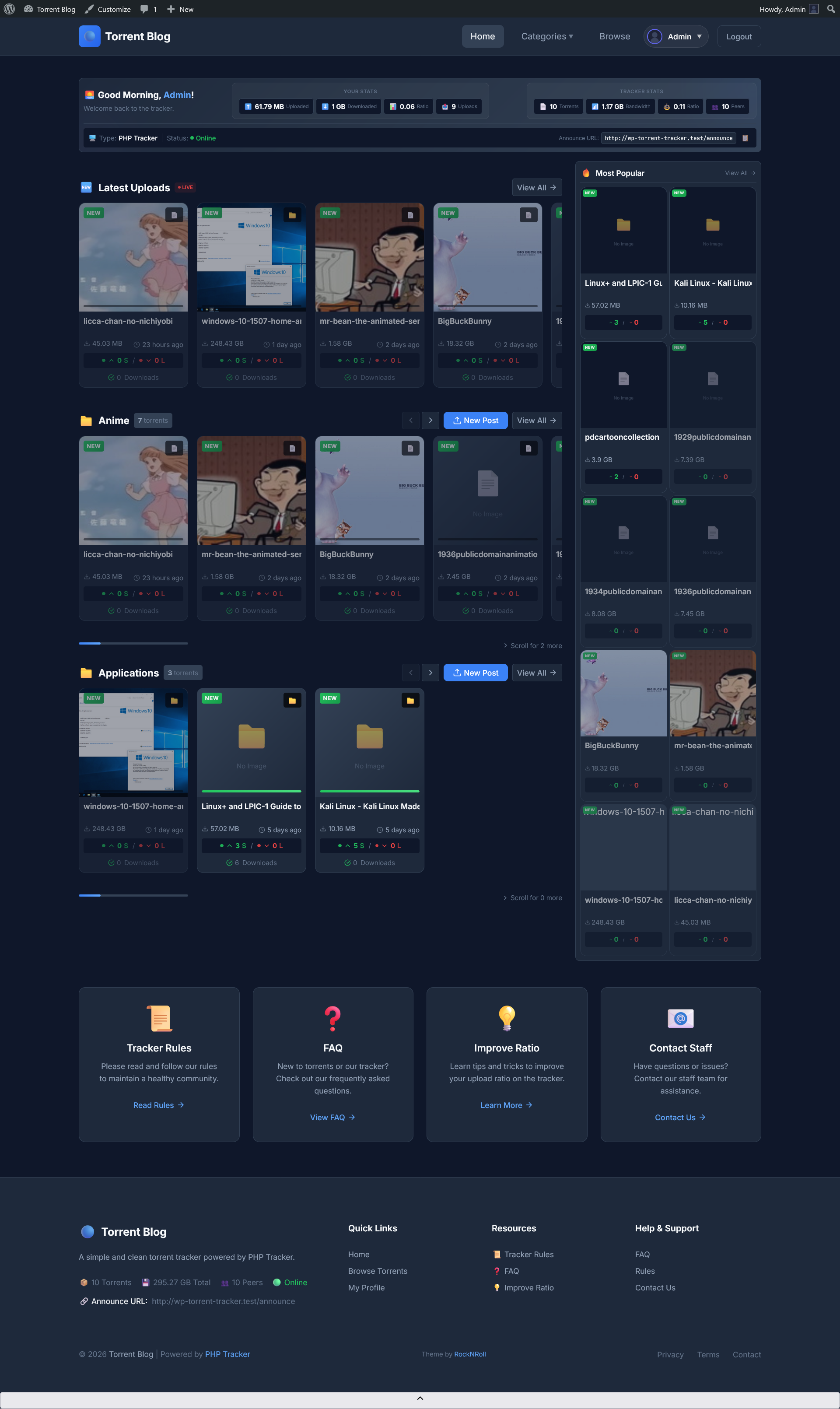Click the LIVE indicator next to Latest Uploads

(185, 187)
